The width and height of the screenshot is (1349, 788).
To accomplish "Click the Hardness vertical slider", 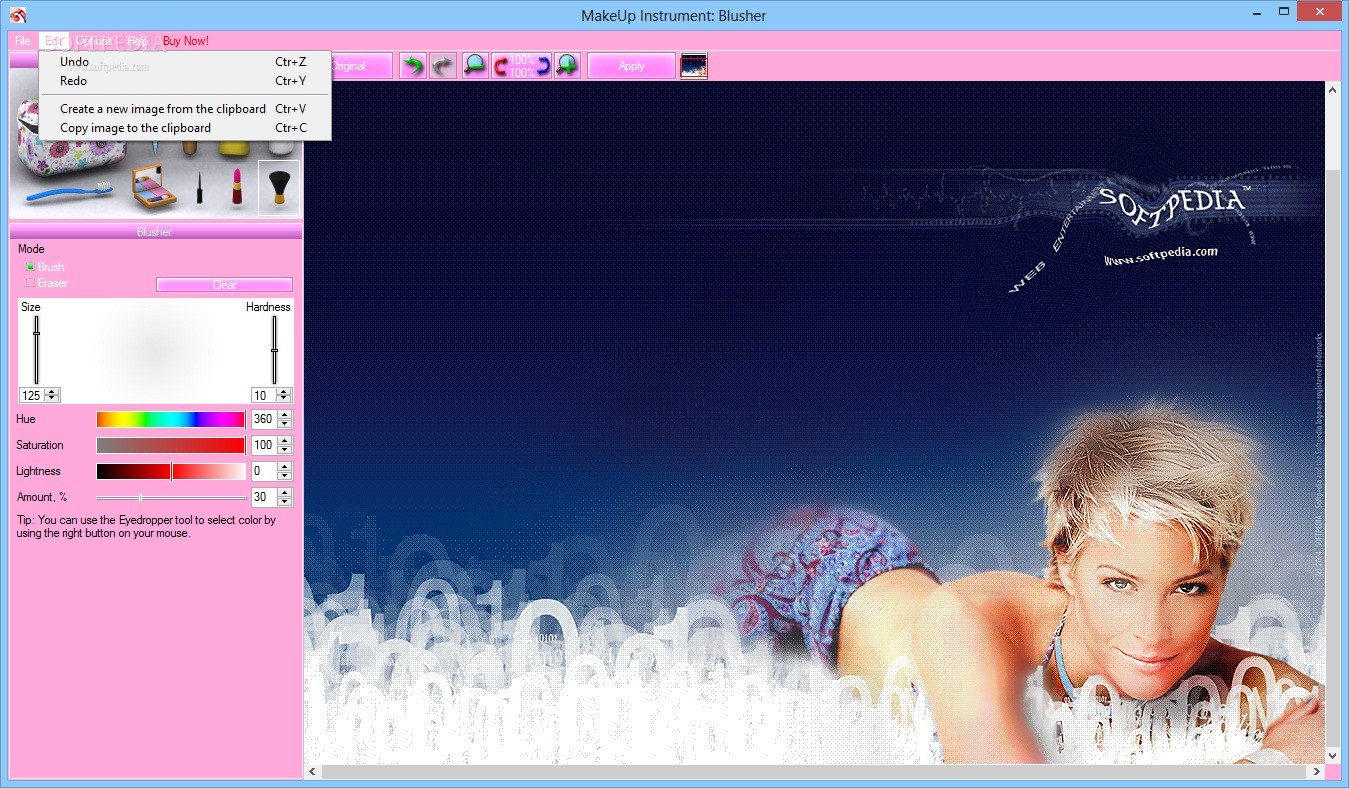I will pyautogui.click(x=274, y=350).
